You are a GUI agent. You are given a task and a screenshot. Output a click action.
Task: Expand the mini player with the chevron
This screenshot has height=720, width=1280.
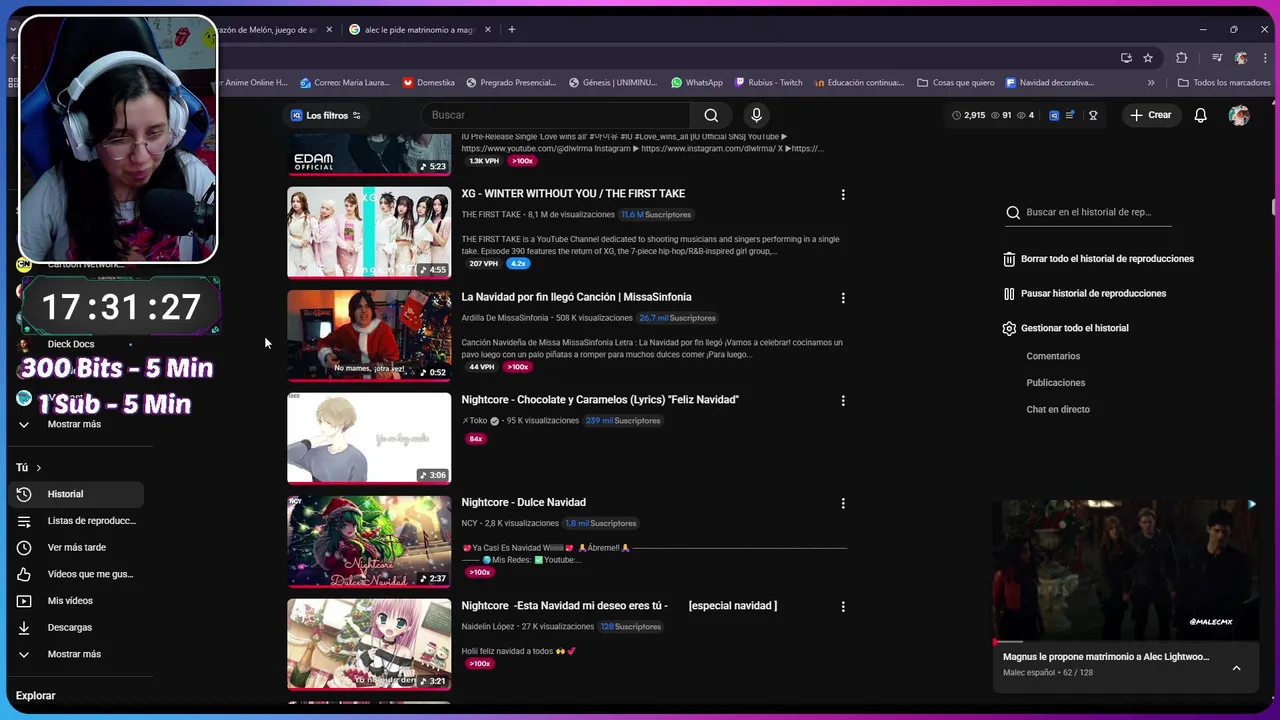pyautogui.click(x=1236, y=668)
